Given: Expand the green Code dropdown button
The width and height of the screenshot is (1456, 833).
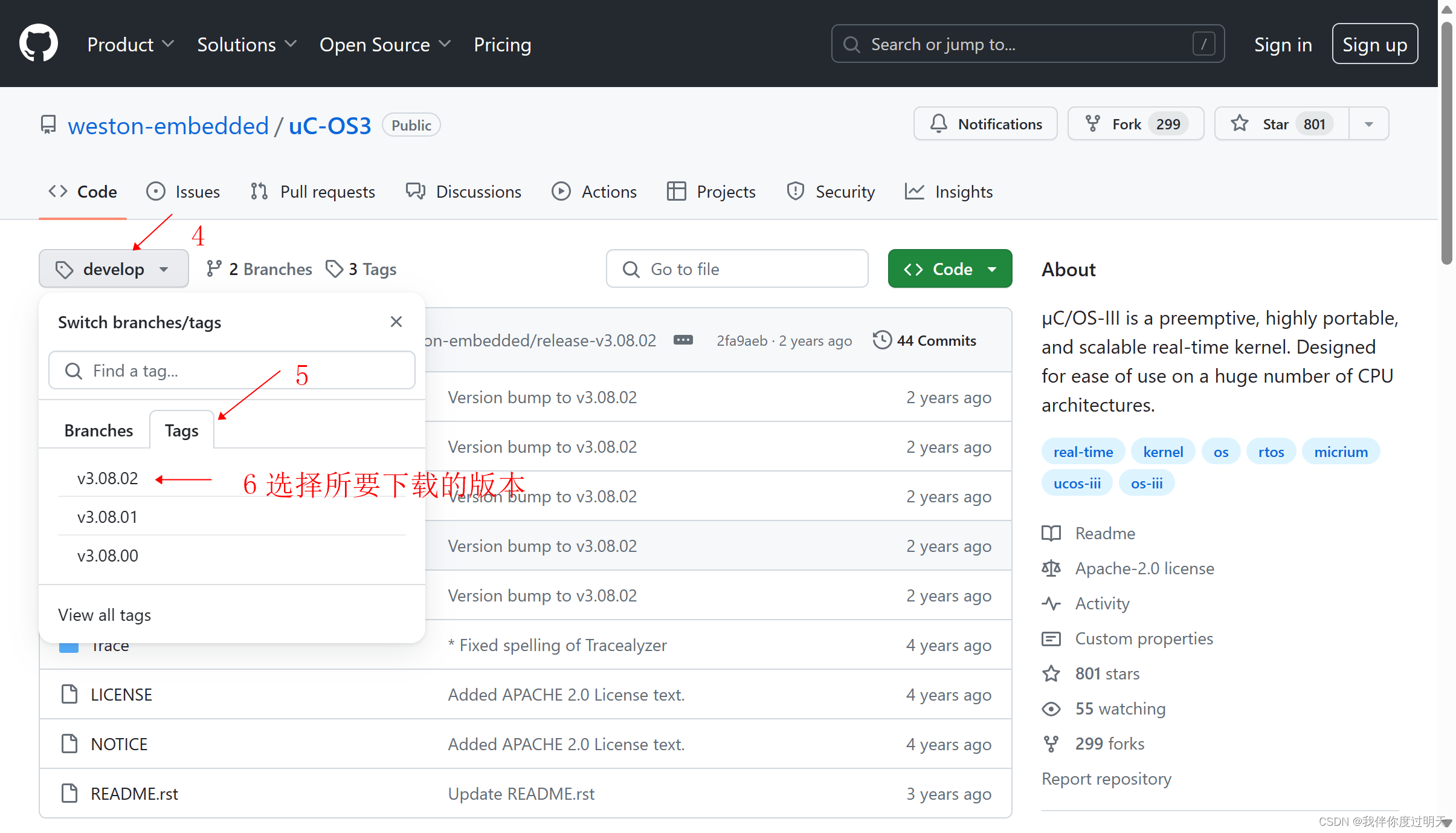Looking at the screenshot, I should 949,269.
